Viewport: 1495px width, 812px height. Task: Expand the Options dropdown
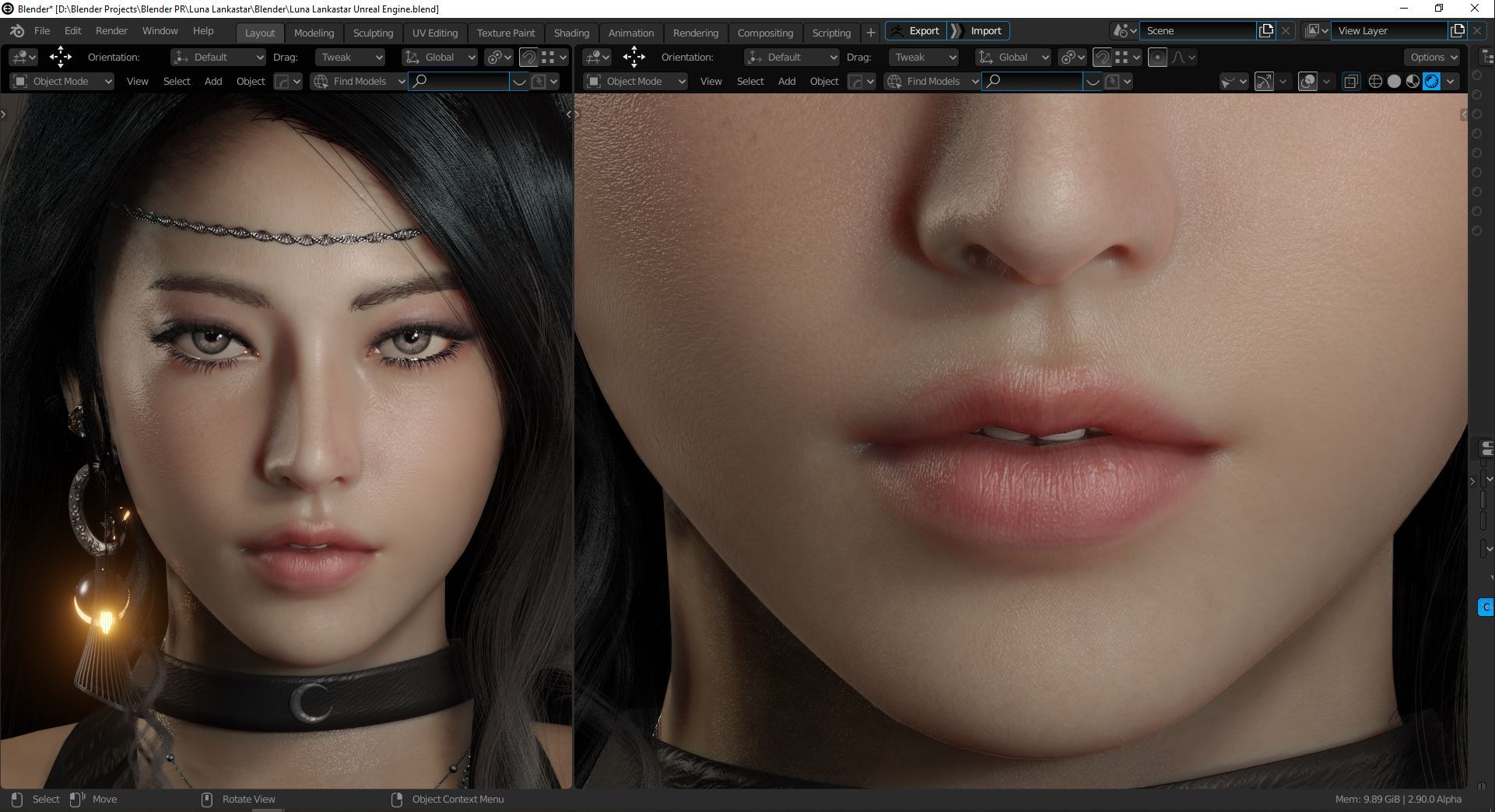(1434, 58)
